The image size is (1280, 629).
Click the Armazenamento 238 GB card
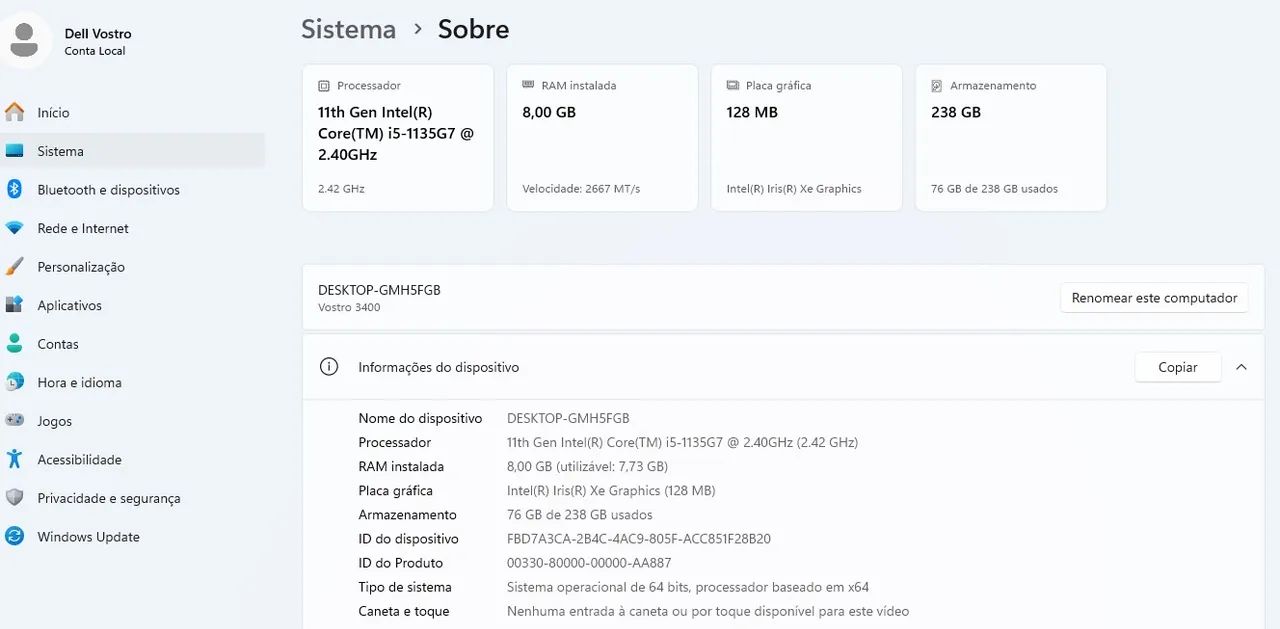coord(1011,138)
